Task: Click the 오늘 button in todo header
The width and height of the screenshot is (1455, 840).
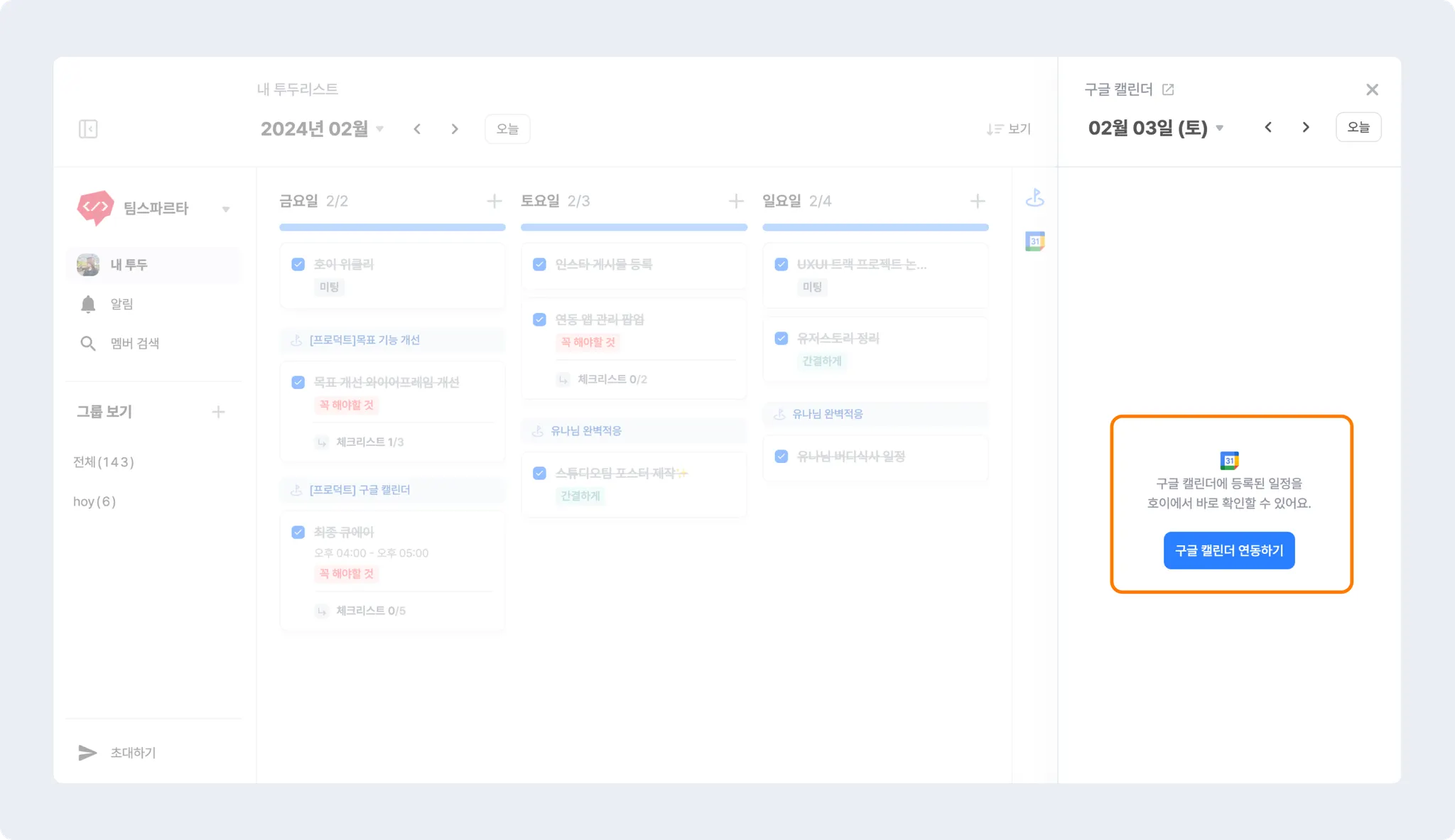Action: 507,129
